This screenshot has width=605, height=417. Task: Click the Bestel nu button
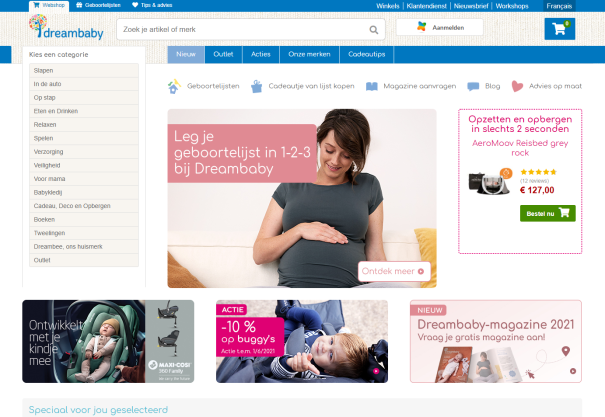(548, 213)
